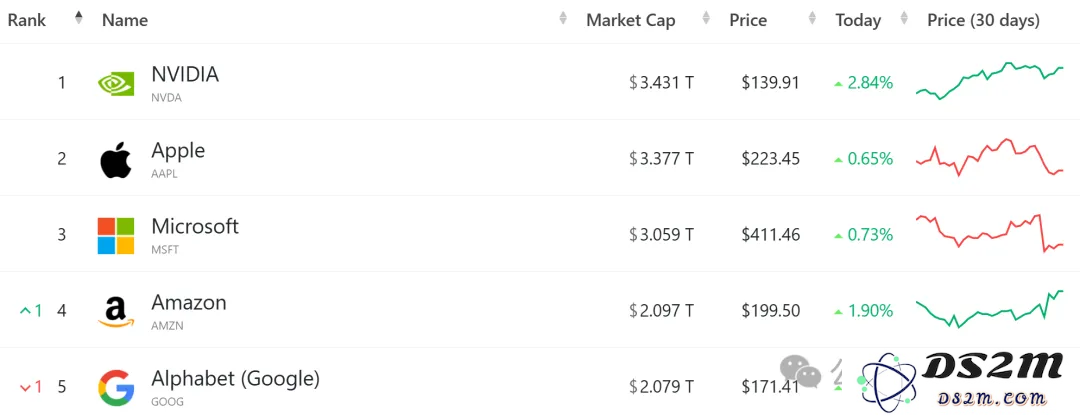
Task: Click the NVIDIA logo icon
Action: click(x=116, y=83)
